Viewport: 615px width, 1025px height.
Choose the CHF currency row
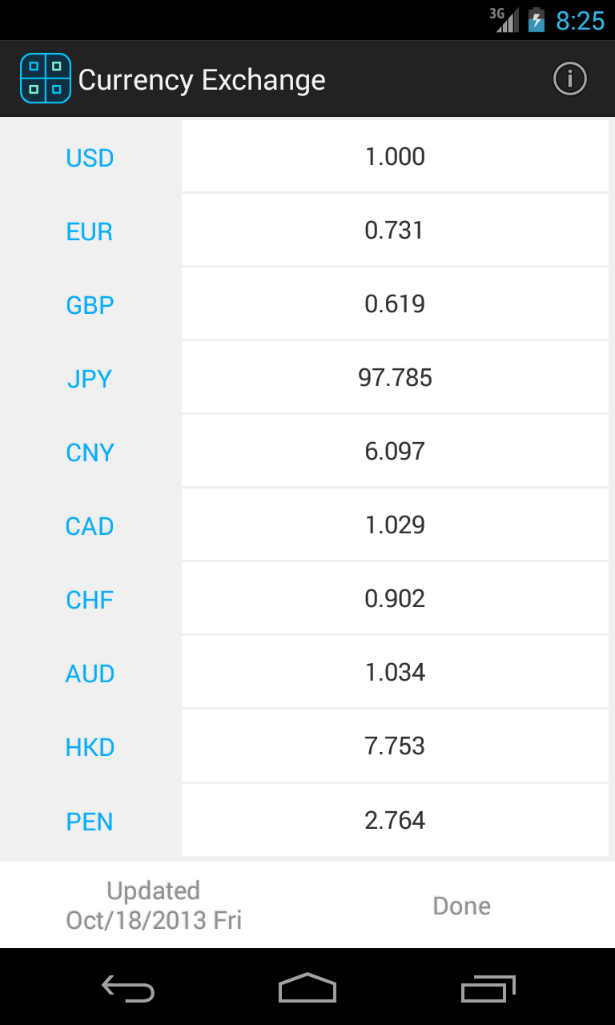pyautogui.click(x=89, y=599)
